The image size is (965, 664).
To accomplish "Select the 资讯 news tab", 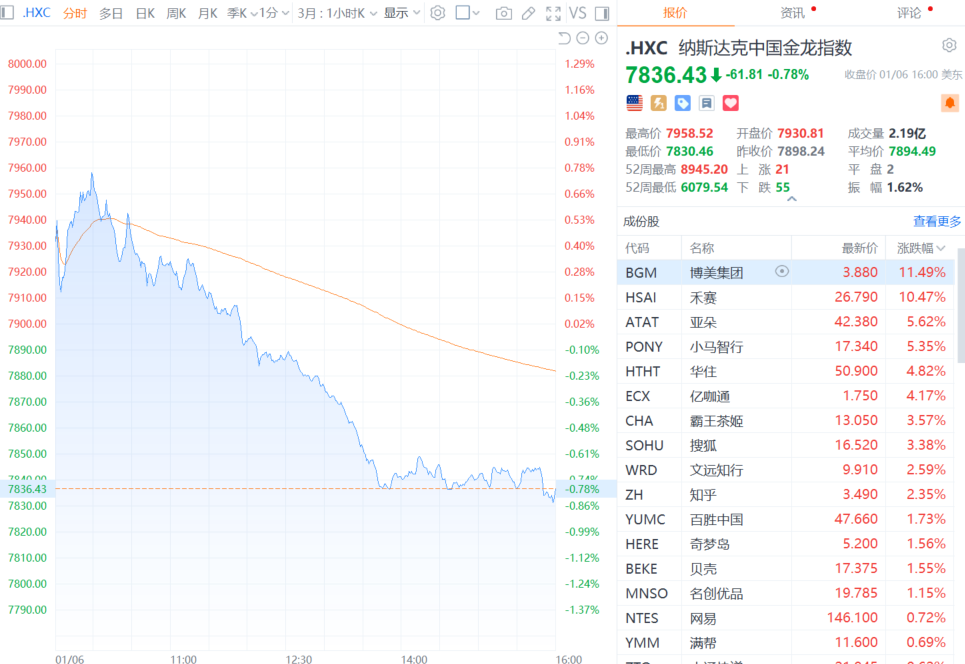I will (x=793, y=13).
